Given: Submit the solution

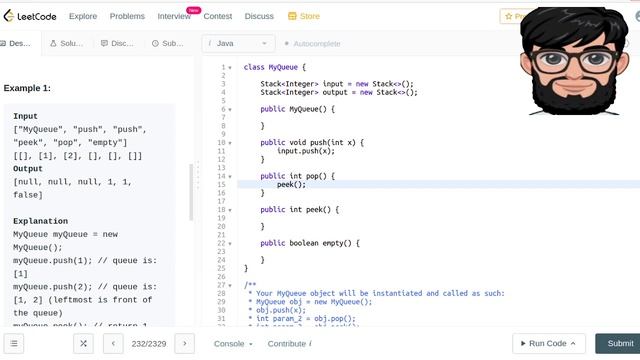Looking at the screenshot, I should click(x=618, y=344).
